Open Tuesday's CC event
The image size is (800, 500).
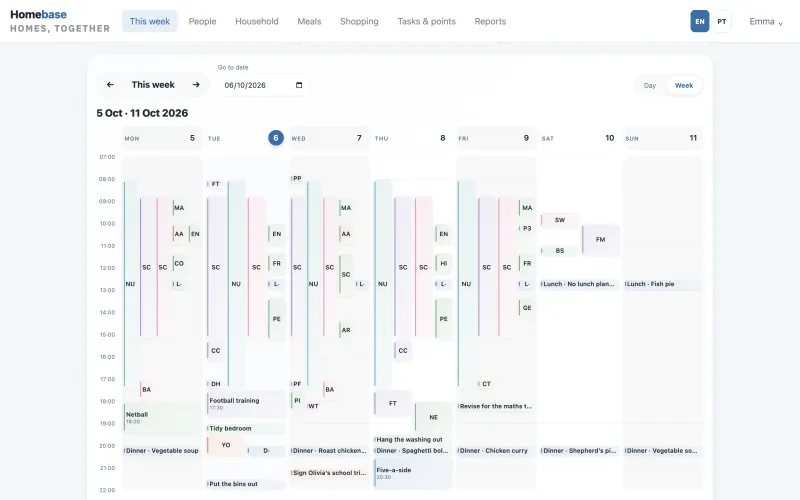pos(215,351)
